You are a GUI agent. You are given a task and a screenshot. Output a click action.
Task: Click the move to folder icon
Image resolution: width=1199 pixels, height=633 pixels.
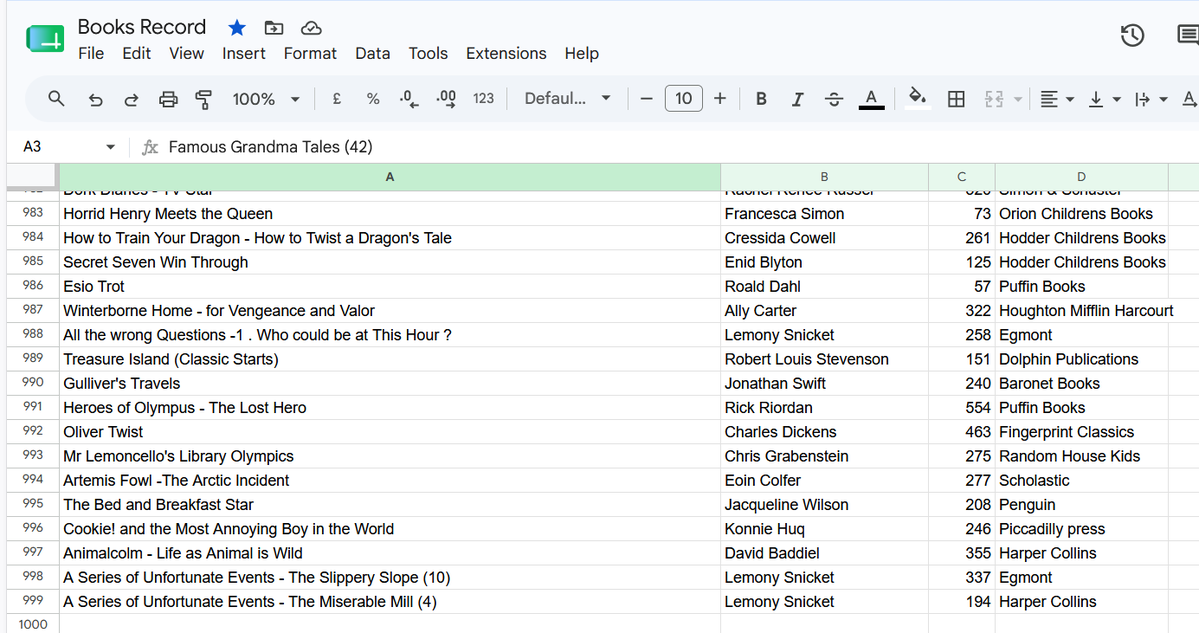click(274, 28)
